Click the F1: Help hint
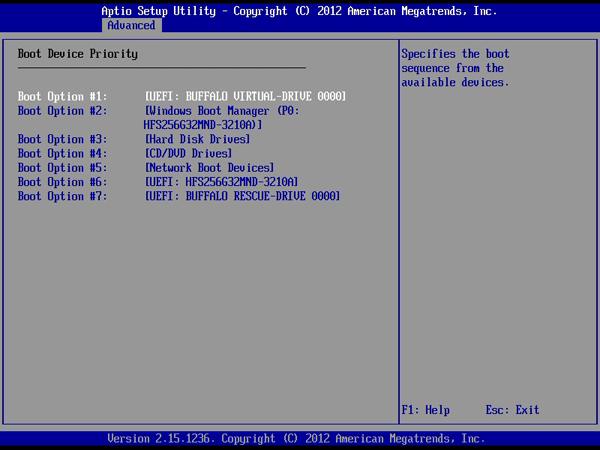The width and height of the screenshot is (600, 450). click(426, 410)
